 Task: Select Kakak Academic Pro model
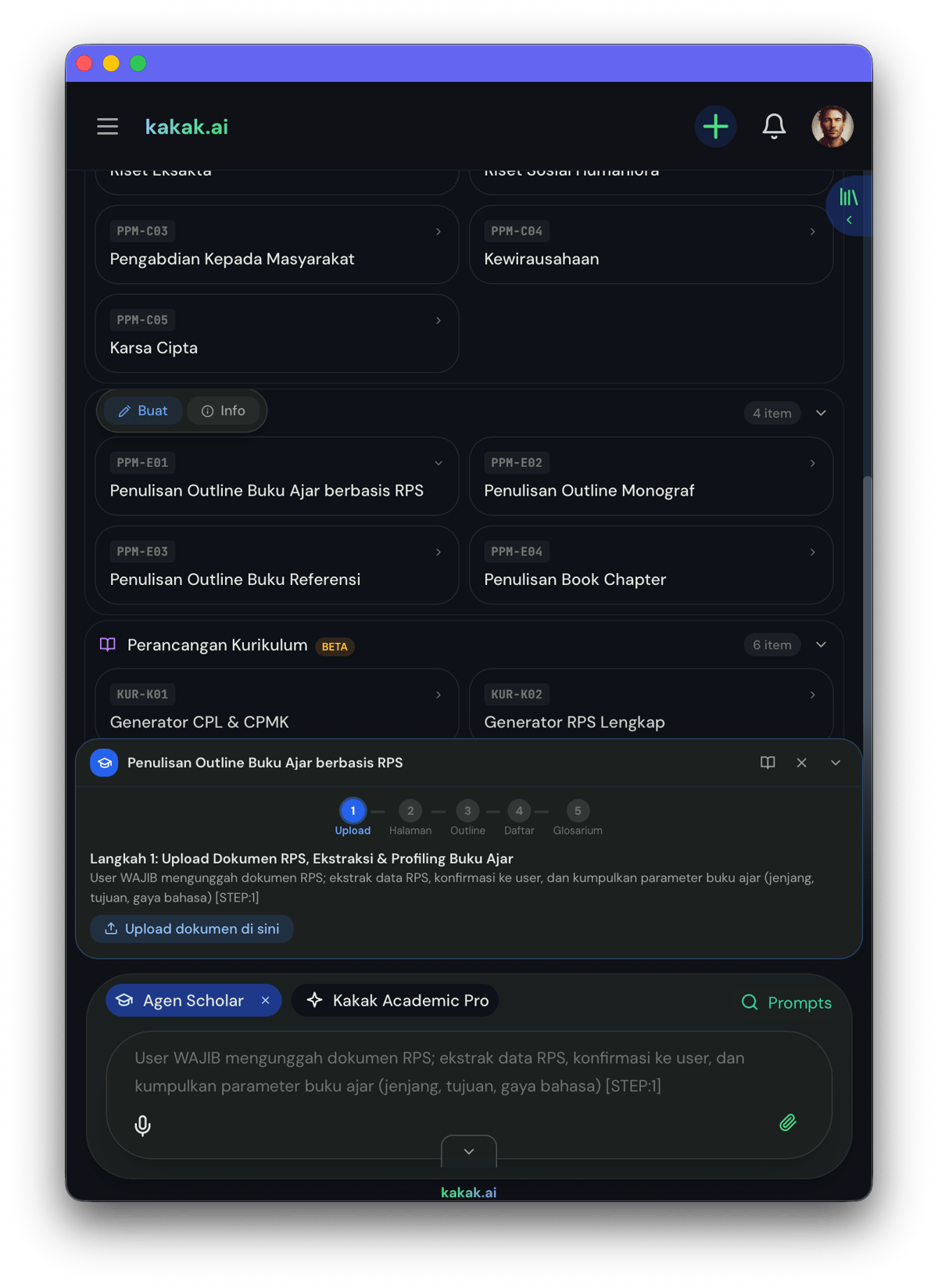click(396, 1000)
